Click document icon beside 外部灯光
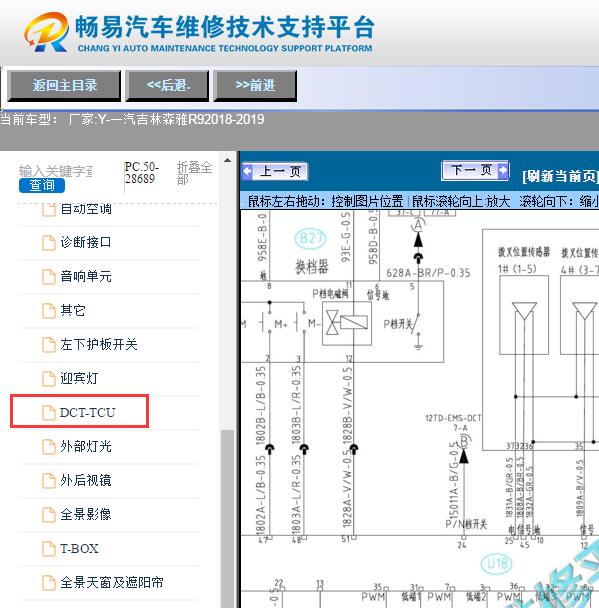 49,447
